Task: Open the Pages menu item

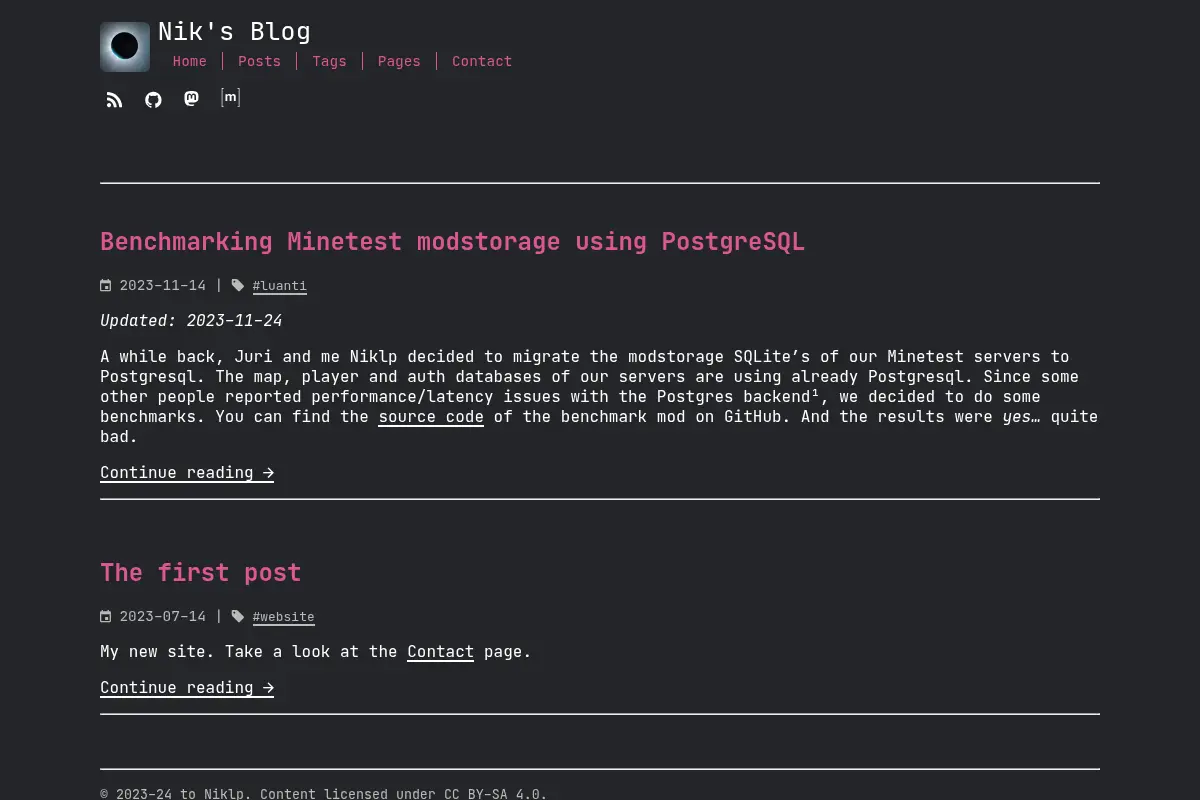Action: click(399, 61)
